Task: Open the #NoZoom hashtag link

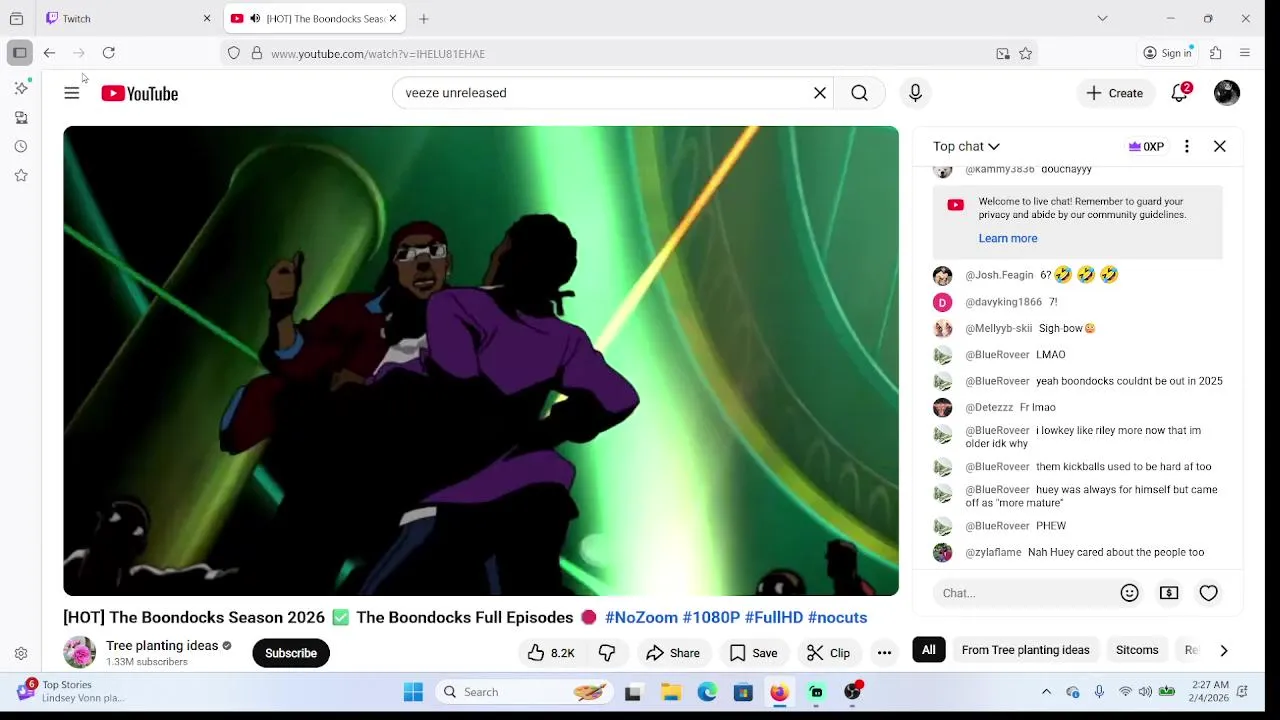Action: coord(641,617)
